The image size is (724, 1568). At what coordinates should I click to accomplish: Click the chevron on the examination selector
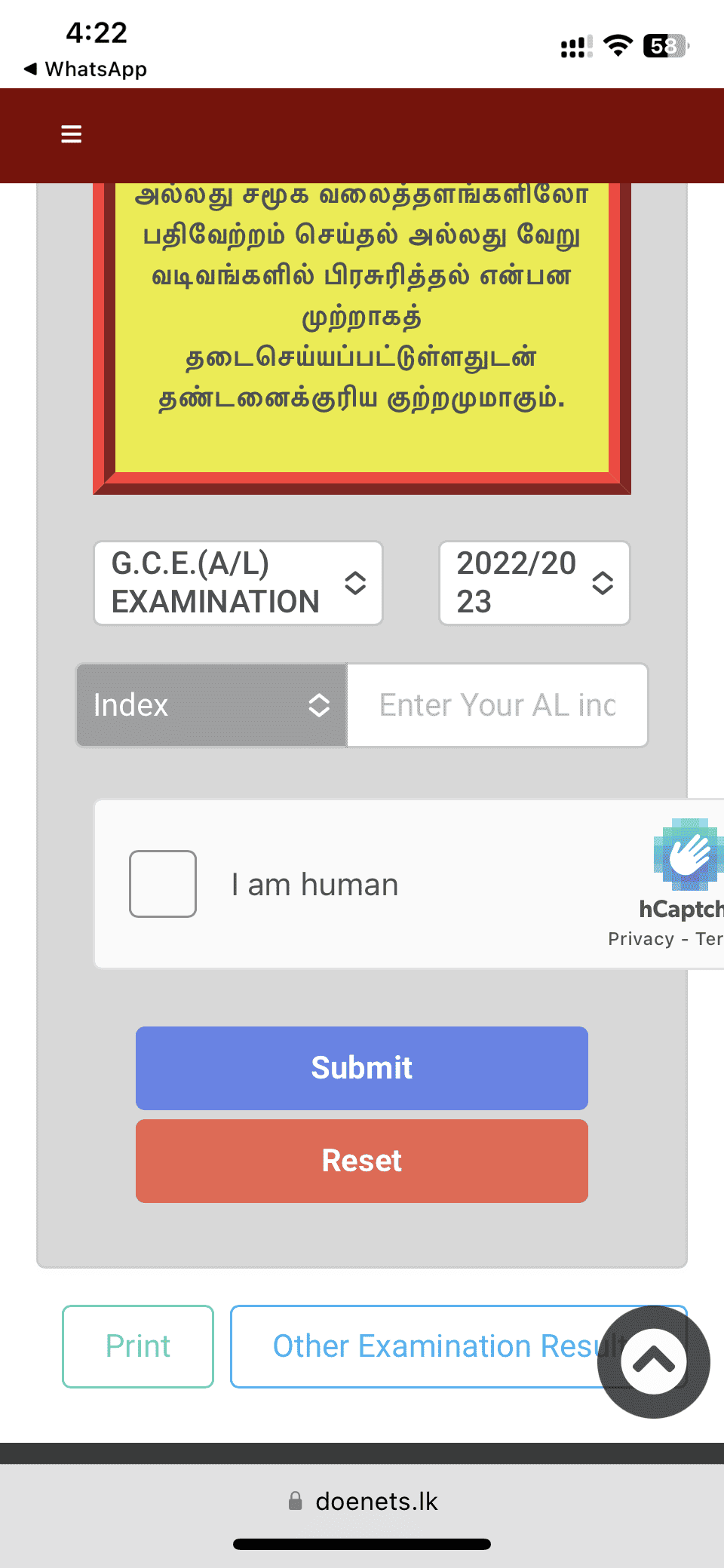[356, 583]
